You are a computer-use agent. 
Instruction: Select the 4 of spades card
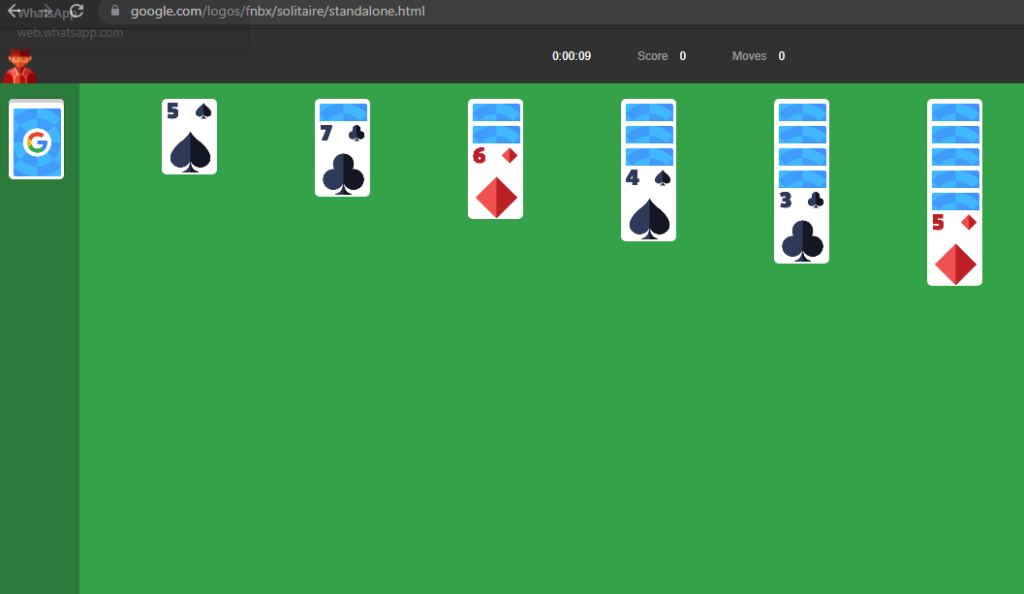click(648, 204)
